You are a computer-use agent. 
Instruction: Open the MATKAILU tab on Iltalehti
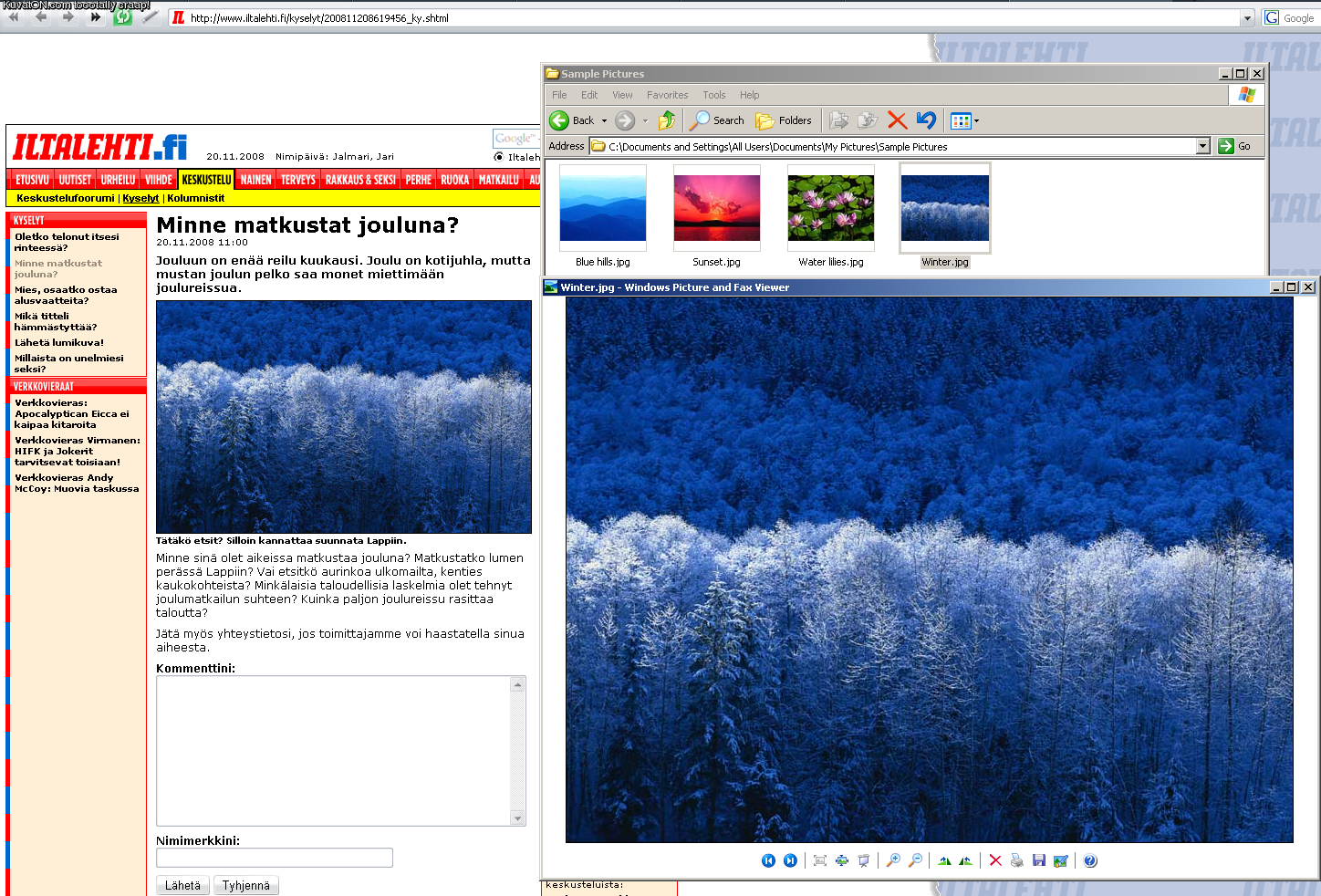(499, 180)
